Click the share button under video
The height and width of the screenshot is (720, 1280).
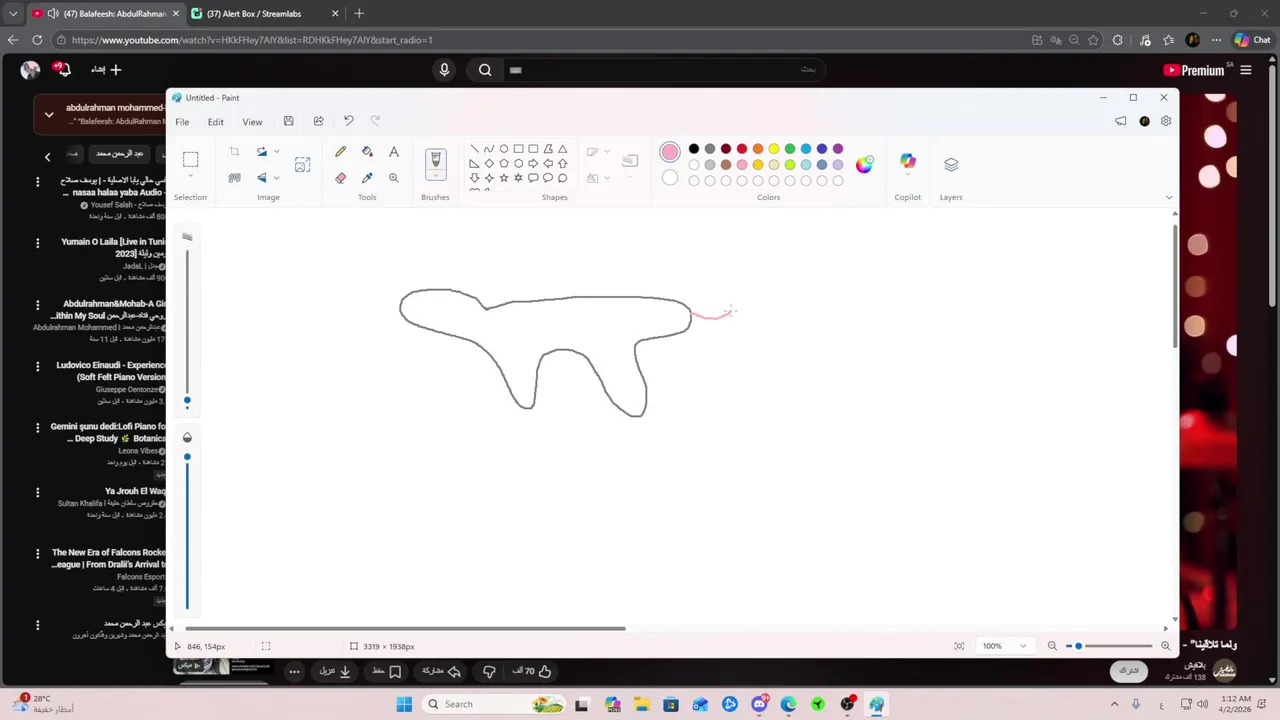pos(441,672)
